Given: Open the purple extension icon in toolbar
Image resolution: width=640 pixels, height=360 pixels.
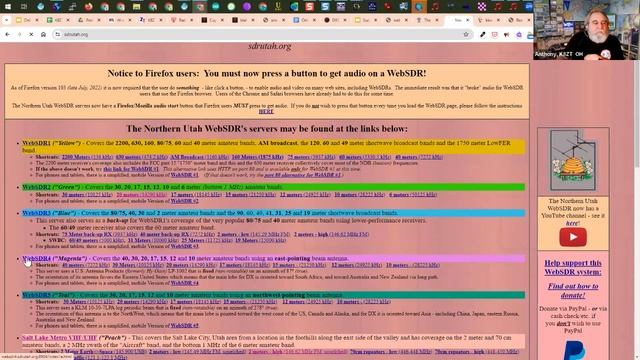Looking at the screenshot, I should [519, 35].
